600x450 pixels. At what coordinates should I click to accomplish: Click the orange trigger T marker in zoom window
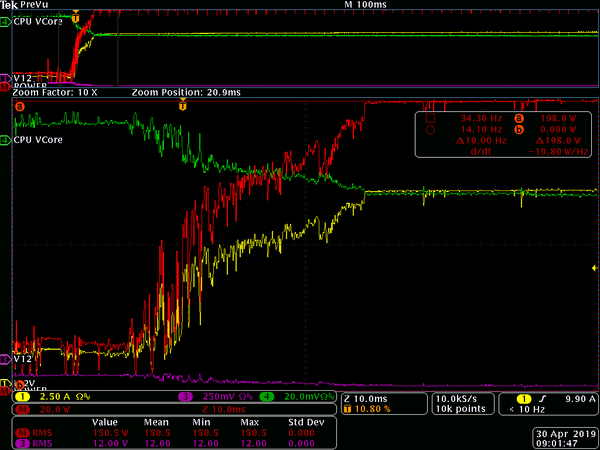(x=183, y=105)
